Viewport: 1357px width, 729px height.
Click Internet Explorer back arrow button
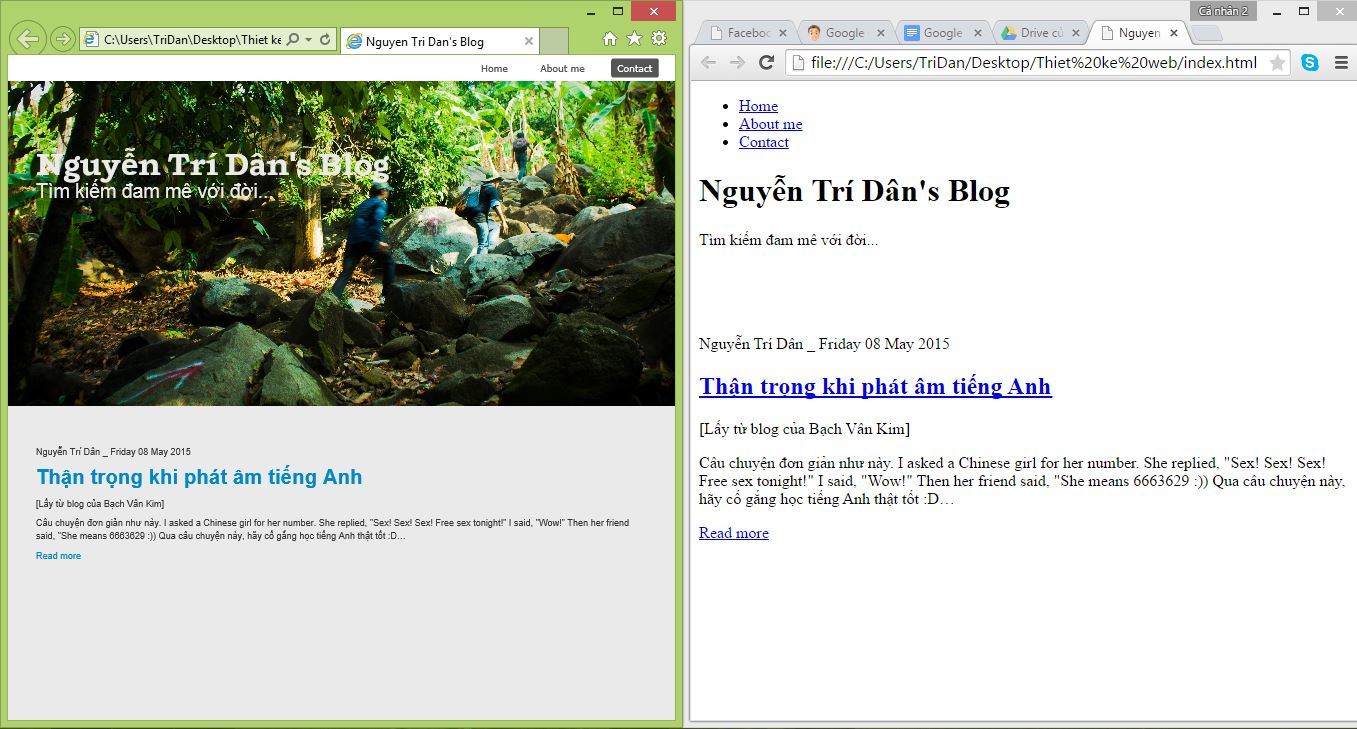pos(28,39)
